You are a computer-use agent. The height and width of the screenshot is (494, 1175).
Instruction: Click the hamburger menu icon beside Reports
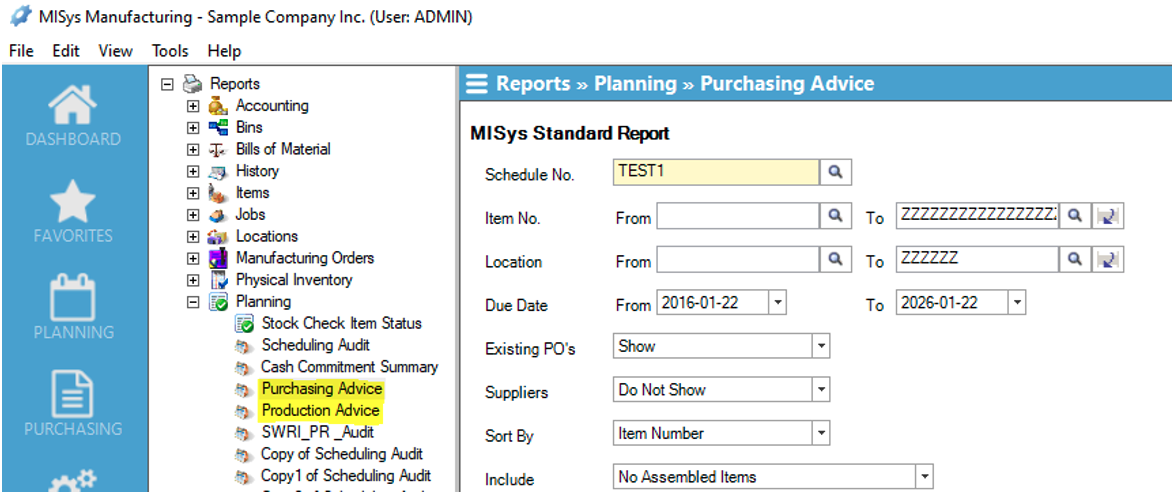477,84
